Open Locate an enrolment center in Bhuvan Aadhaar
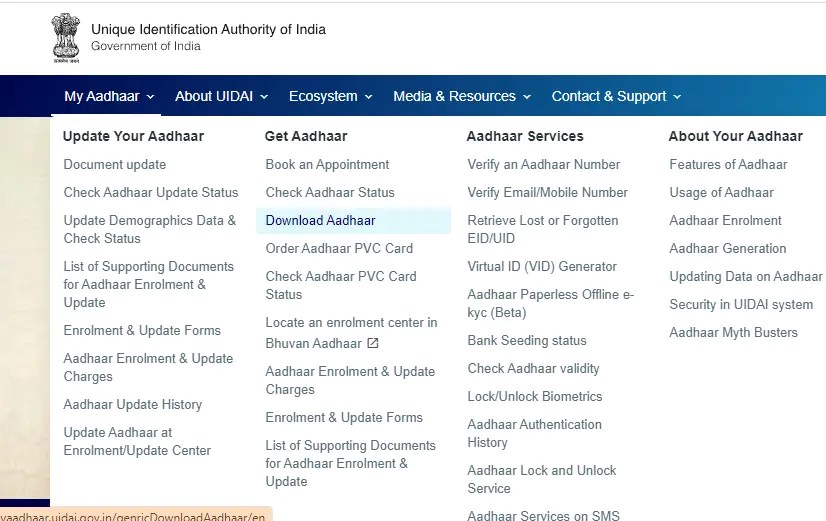This screenshot has width=826, height=521. 351,333
